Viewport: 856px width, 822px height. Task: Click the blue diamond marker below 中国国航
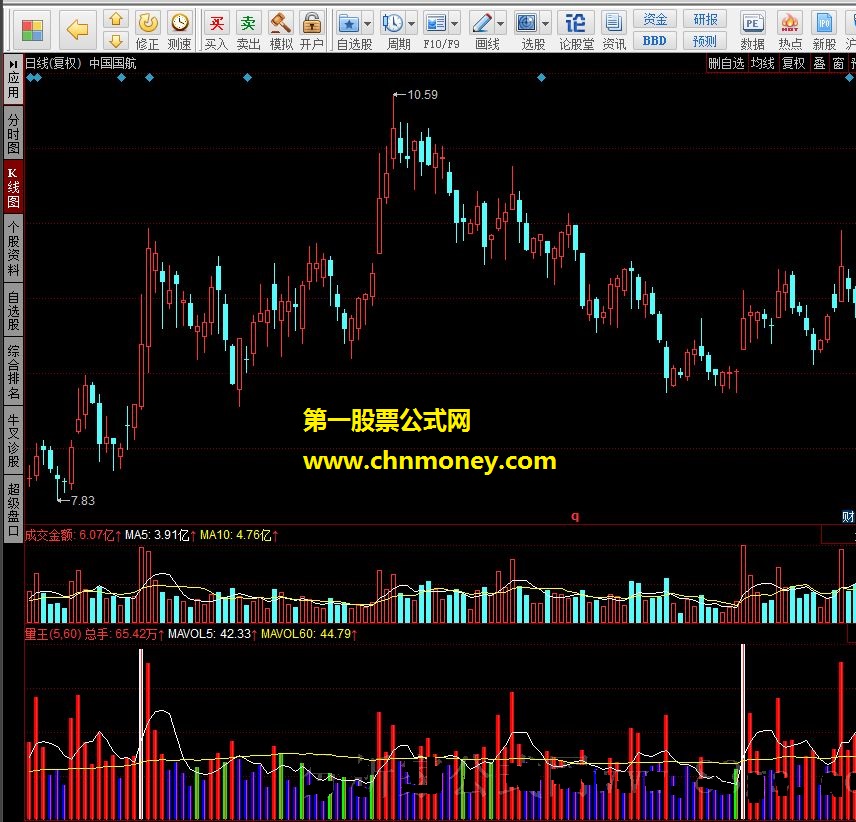coord(122,78)
